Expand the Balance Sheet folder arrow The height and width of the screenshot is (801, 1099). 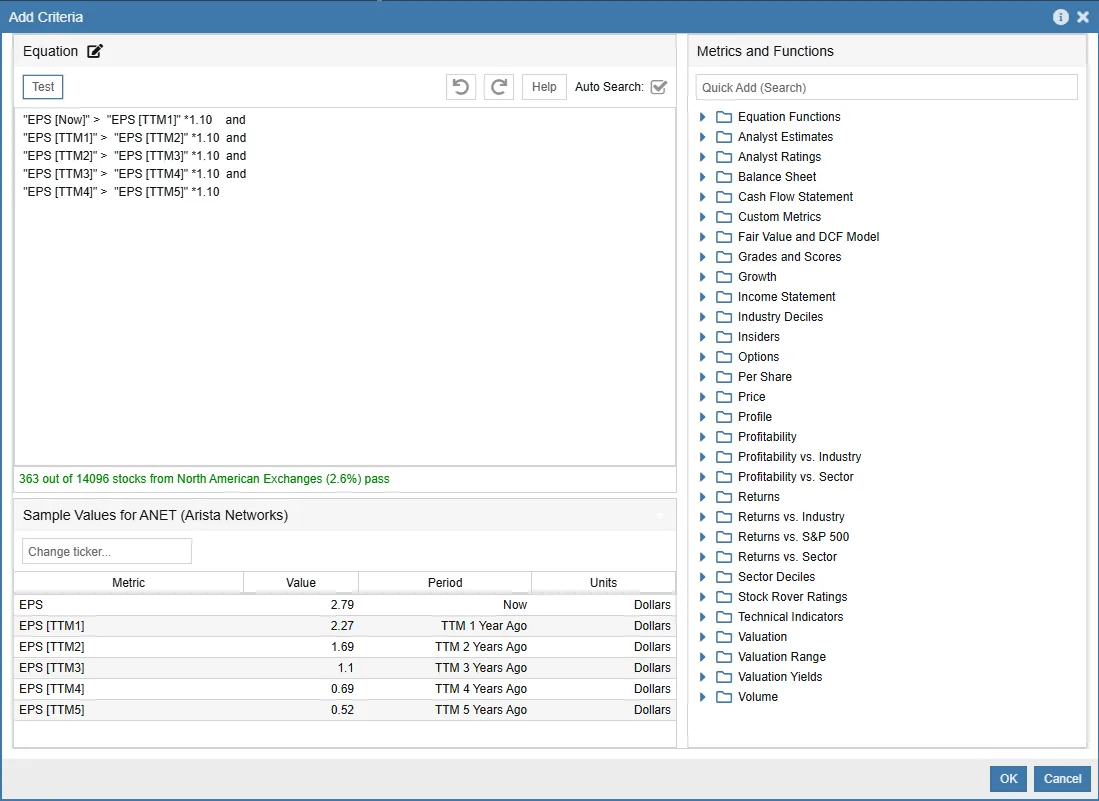pyautogui.click(x=702, y=177)
